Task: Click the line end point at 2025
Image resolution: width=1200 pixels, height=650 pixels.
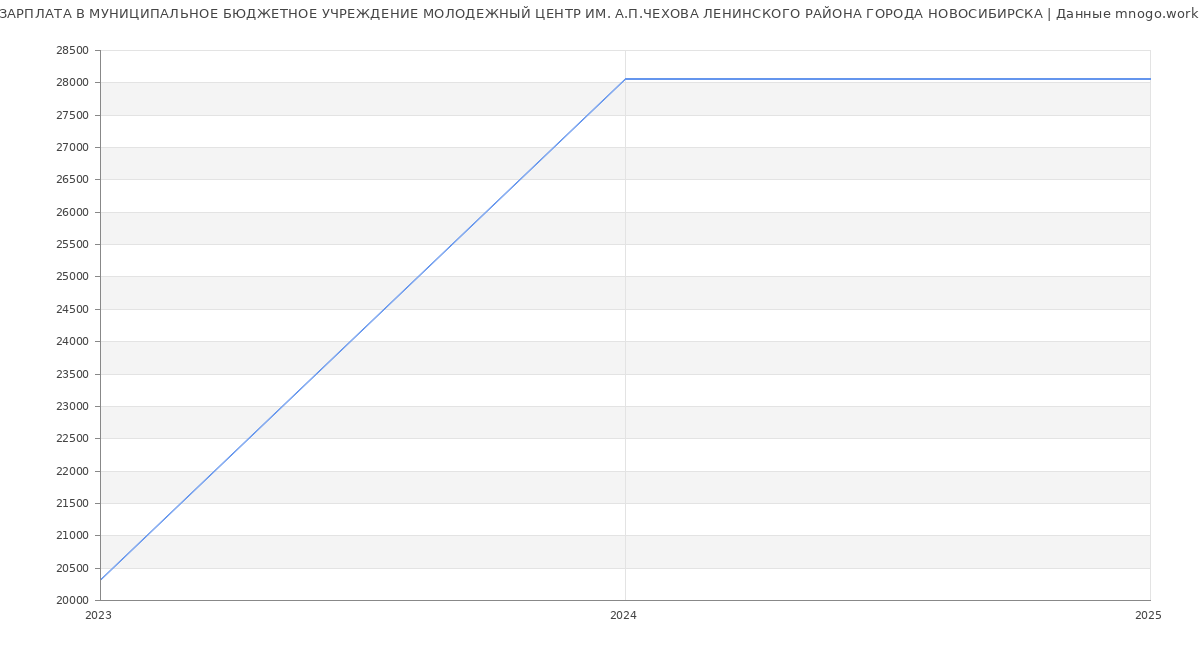Action: point(1150,79)
